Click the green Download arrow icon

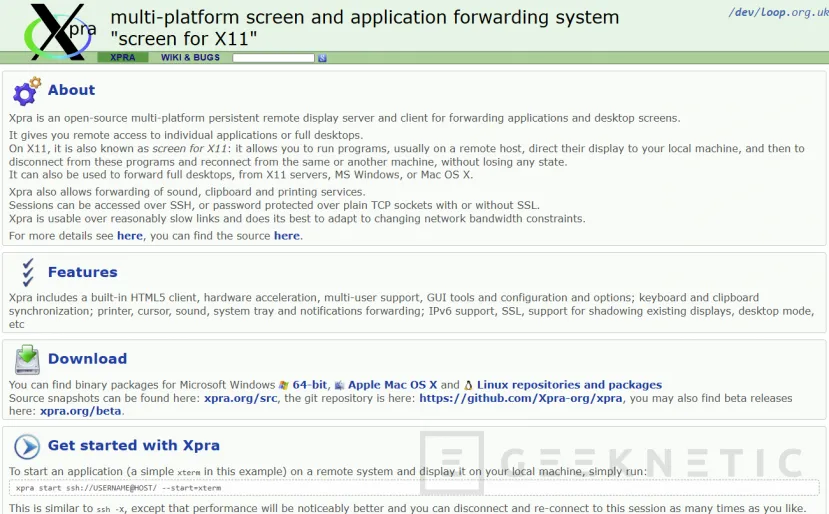[27, 358]
